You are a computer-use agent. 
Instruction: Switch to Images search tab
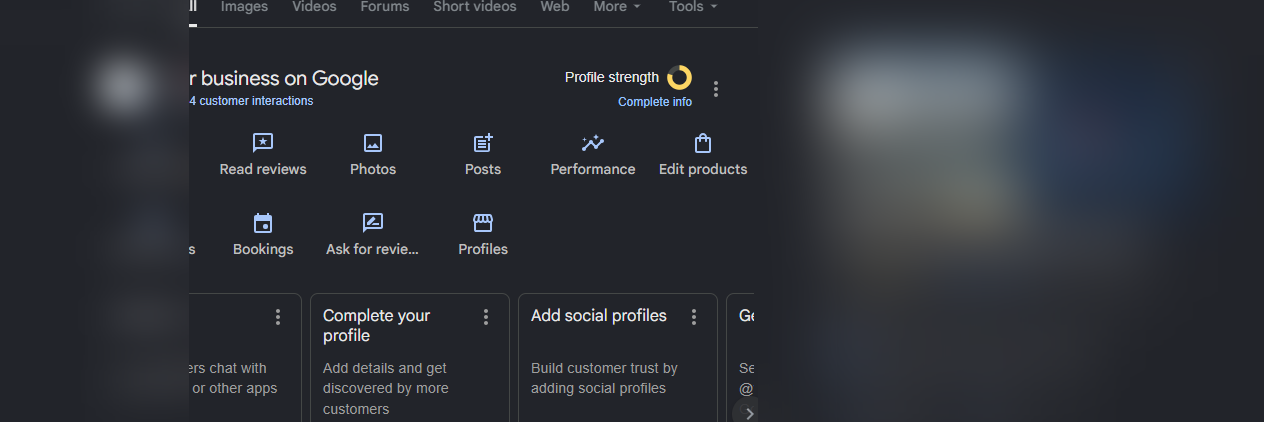244,7
